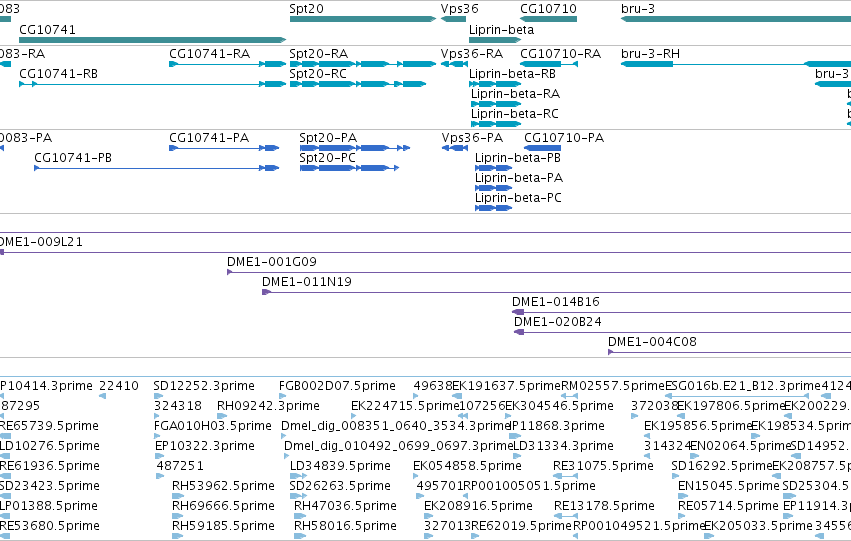Select BAC clone DME1-014B16
This screenshot has width=851, height=541.
tap(682, 312)
